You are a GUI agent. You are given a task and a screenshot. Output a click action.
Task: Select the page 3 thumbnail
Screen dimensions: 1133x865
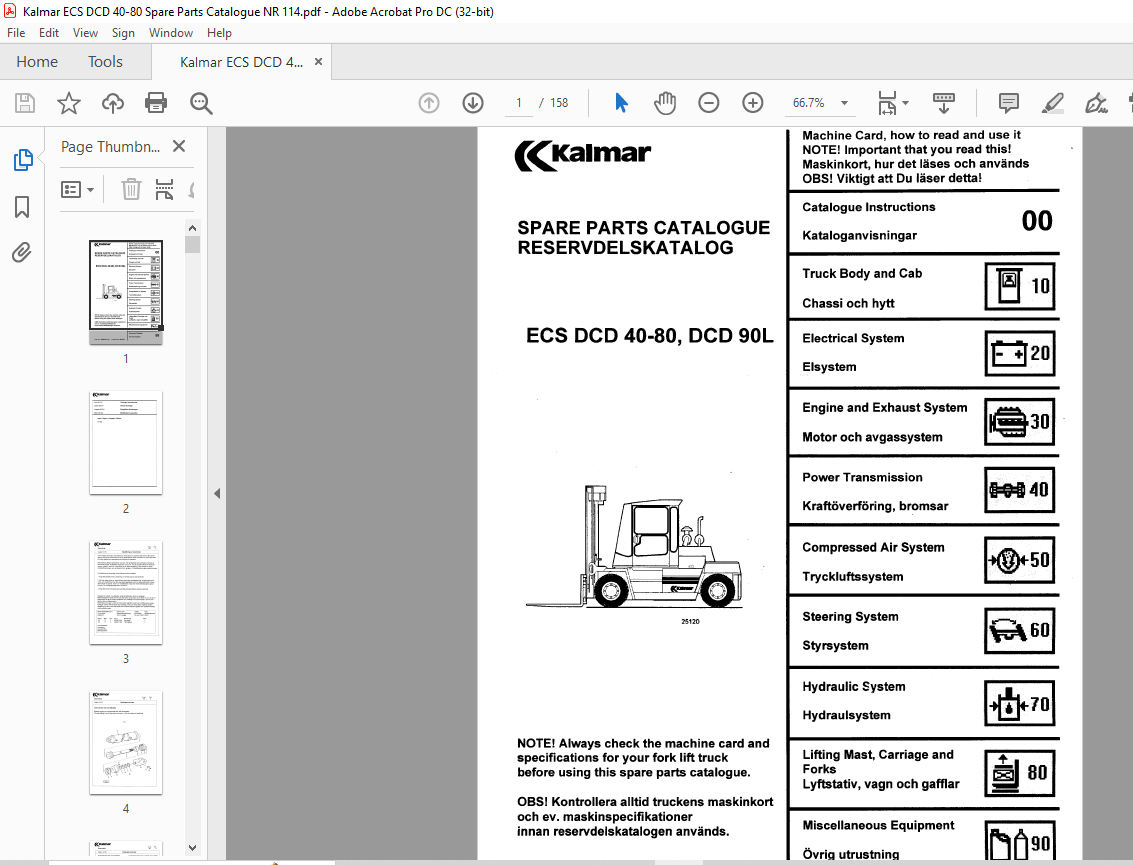pyautogui.click(x=126, y=593)
